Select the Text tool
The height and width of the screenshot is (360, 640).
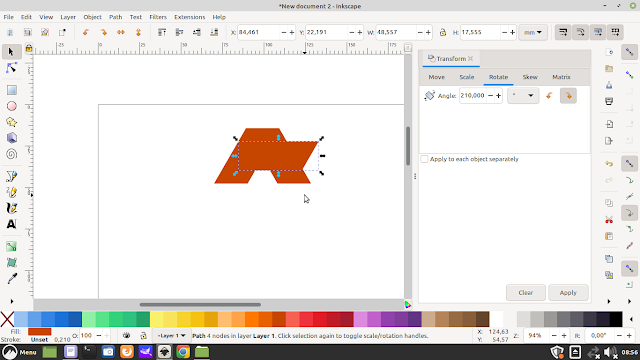pyautogui.click(x=11, y=224)
